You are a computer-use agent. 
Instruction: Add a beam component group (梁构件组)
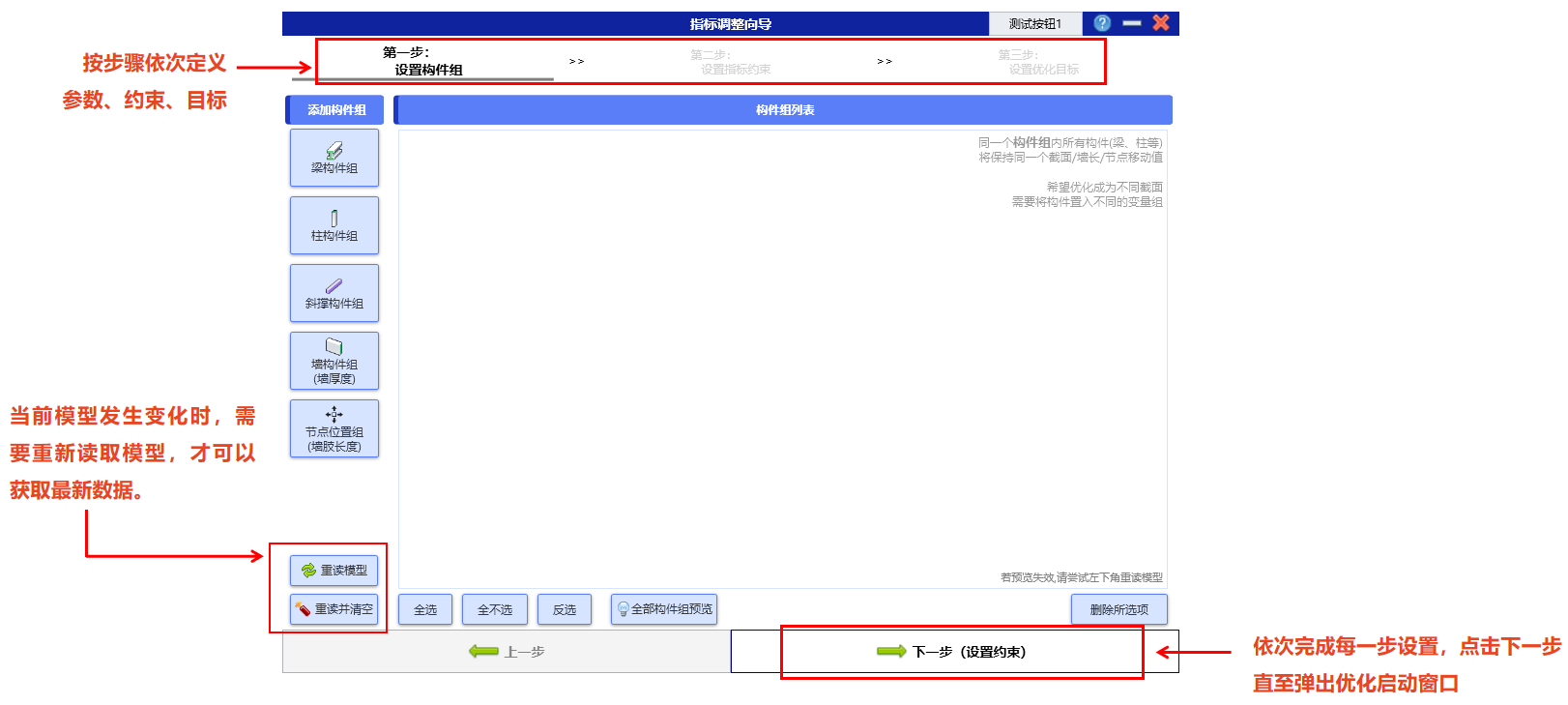334,158
